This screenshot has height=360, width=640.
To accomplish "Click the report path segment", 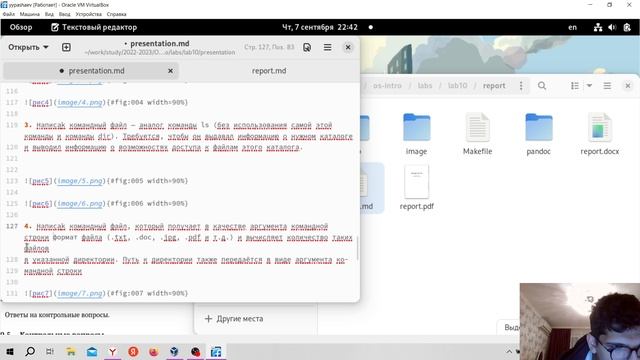I will click(x=494, y=86).
